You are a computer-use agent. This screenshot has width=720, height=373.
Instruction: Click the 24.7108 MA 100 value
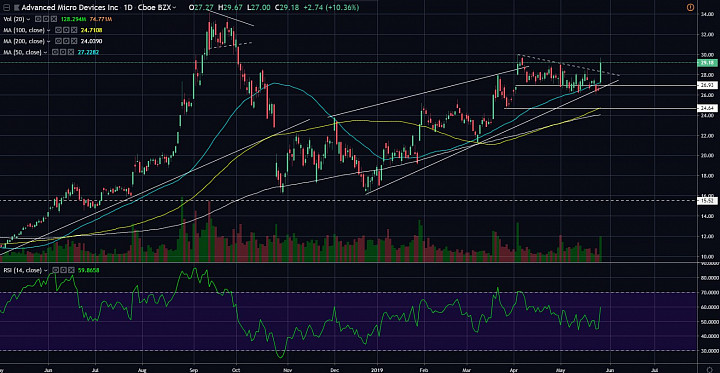[x=91, y=30]
